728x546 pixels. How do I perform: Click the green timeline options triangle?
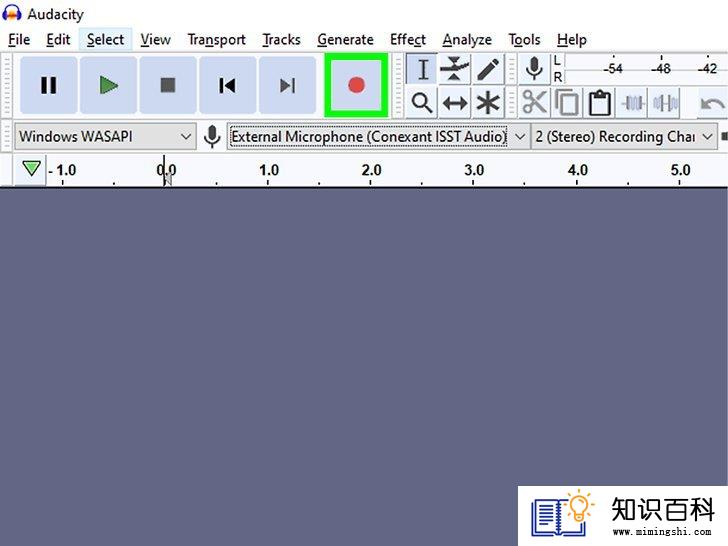click(31, 169)
